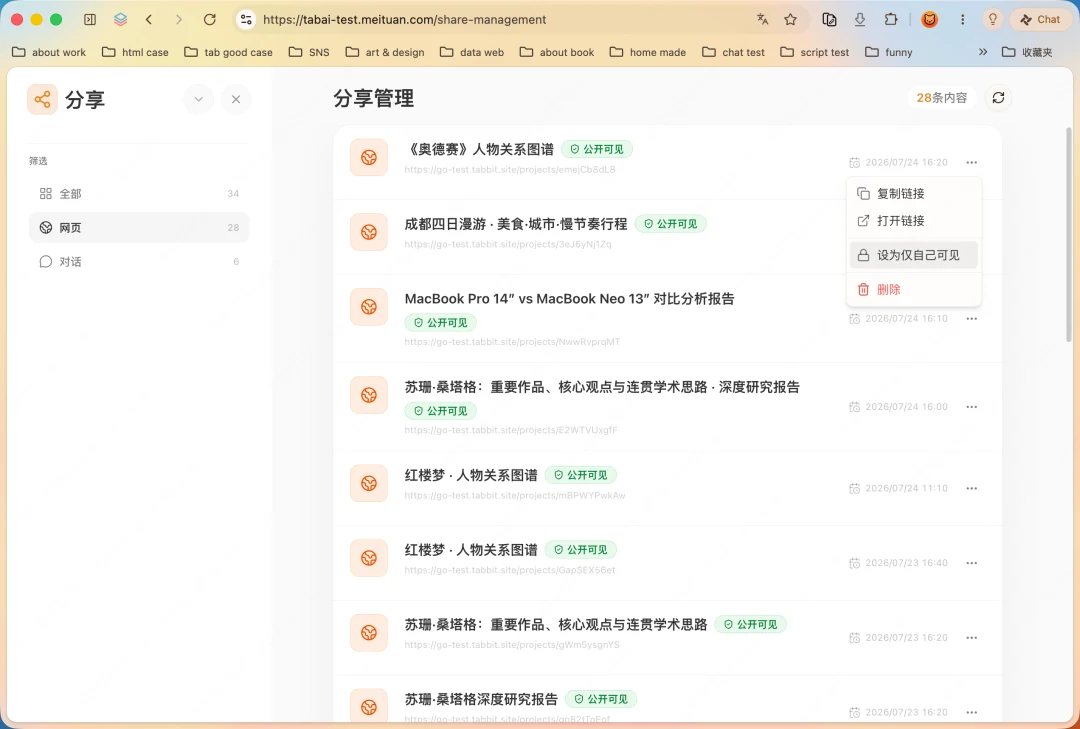
Task: Select the 全部 filter
Action: coord(139,194)
